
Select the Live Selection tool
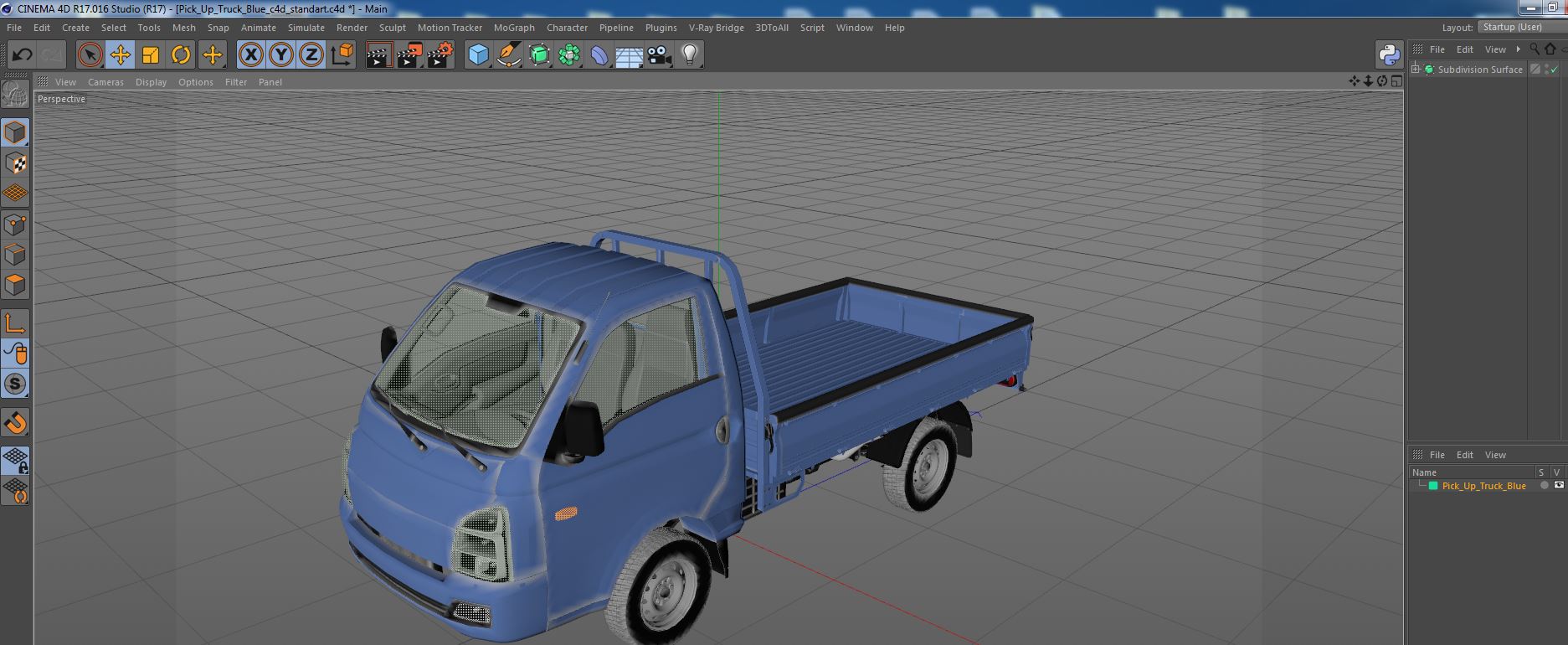[x=90, y=55]
